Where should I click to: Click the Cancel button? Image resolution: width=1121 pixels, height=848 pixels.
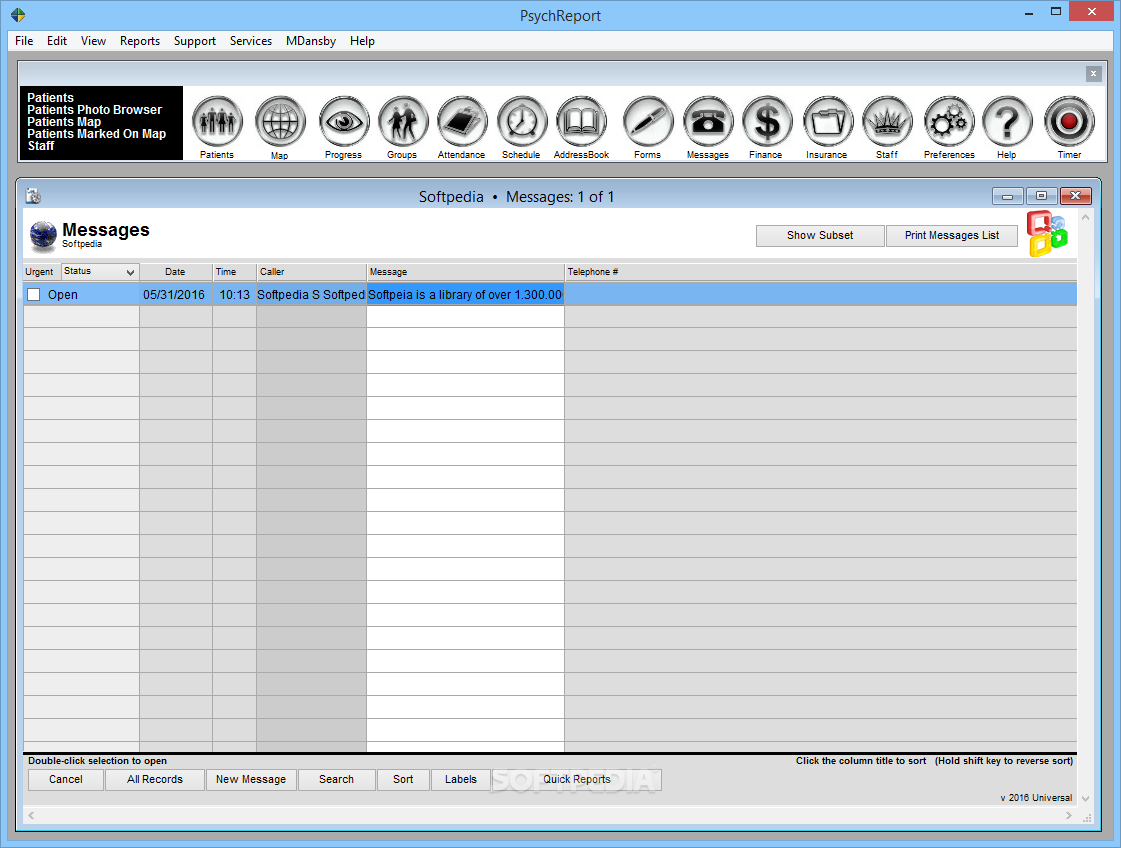66,779
